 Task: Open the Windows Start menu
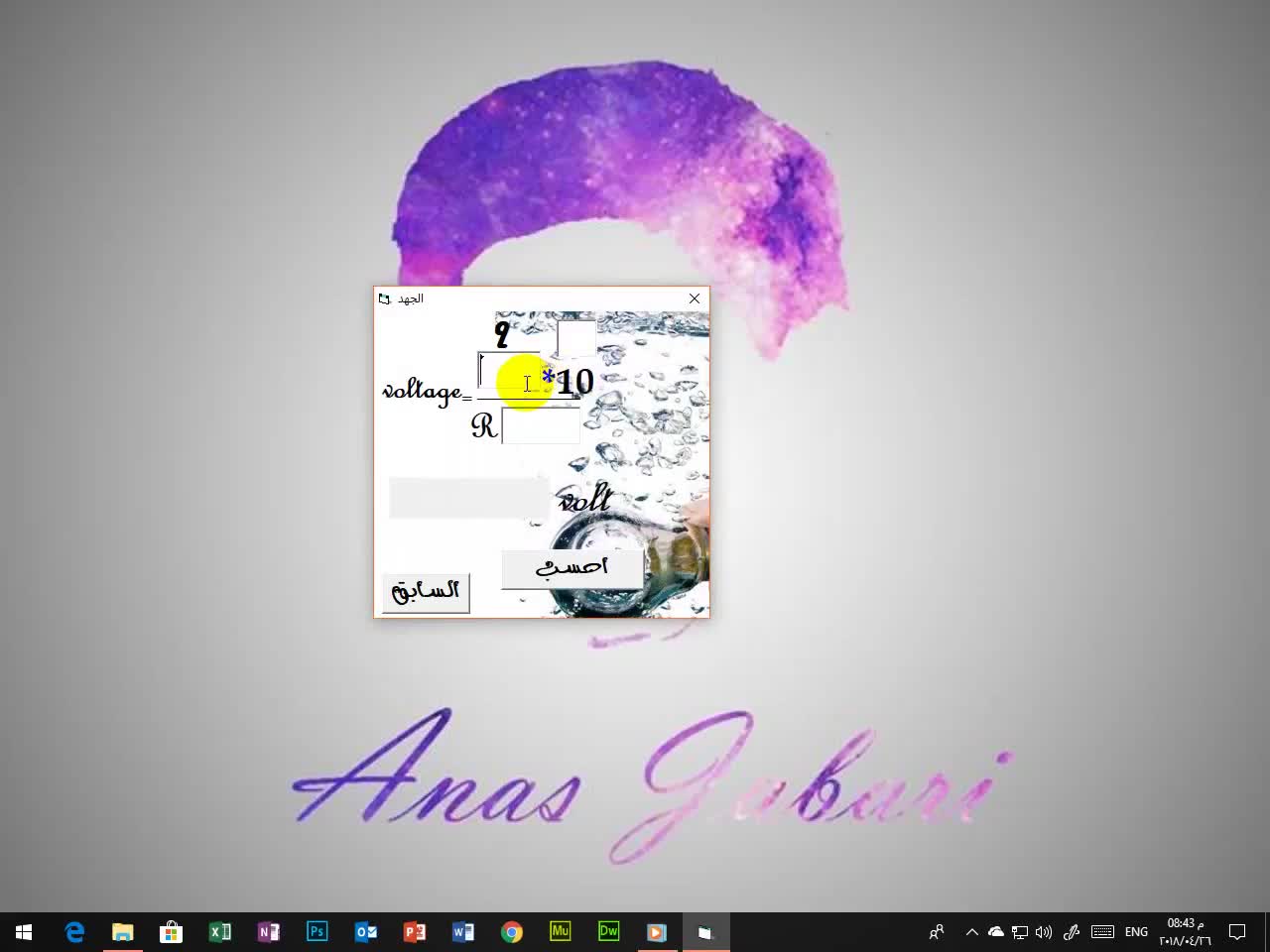click(x=24, y=932)
